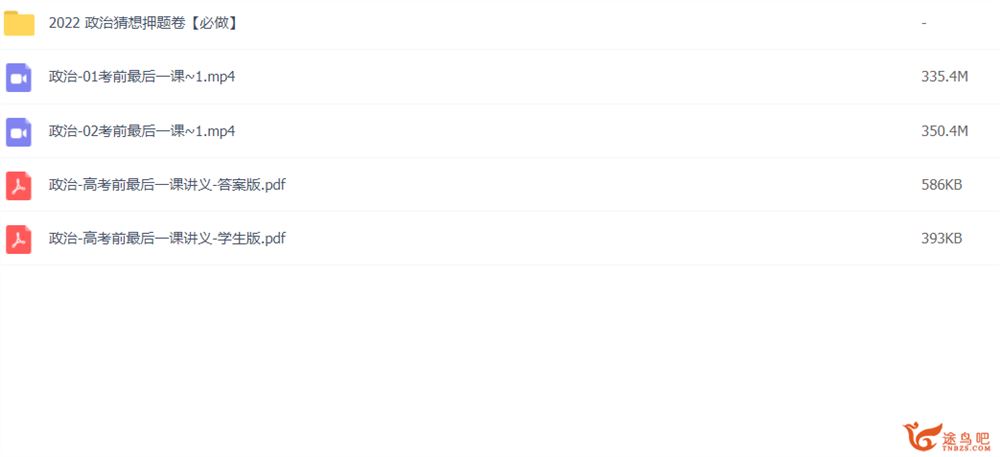1000x457 pixels.
Task: Open the 2022 政治猜想押题卷 folder name
Action: pyautogui.click(x=143, y=24)
